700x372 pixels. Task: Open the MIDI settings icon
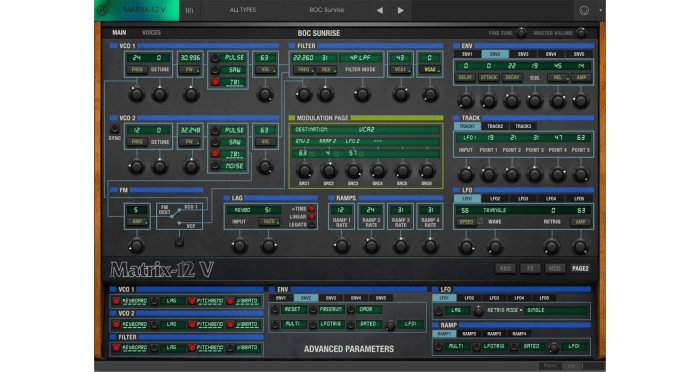(x=584, y=10)
